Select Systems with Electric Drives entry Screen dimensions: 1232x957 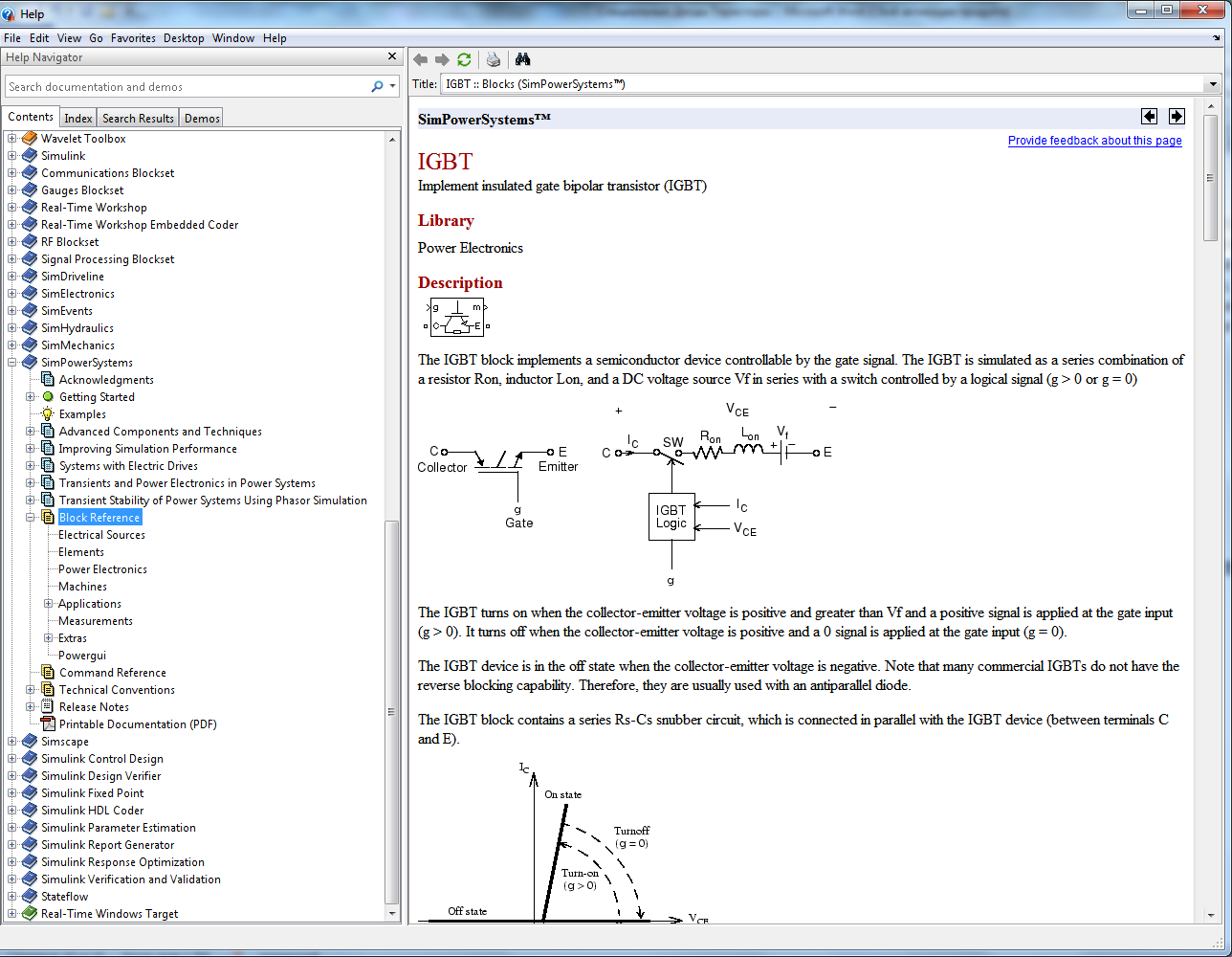coord(128,466)
